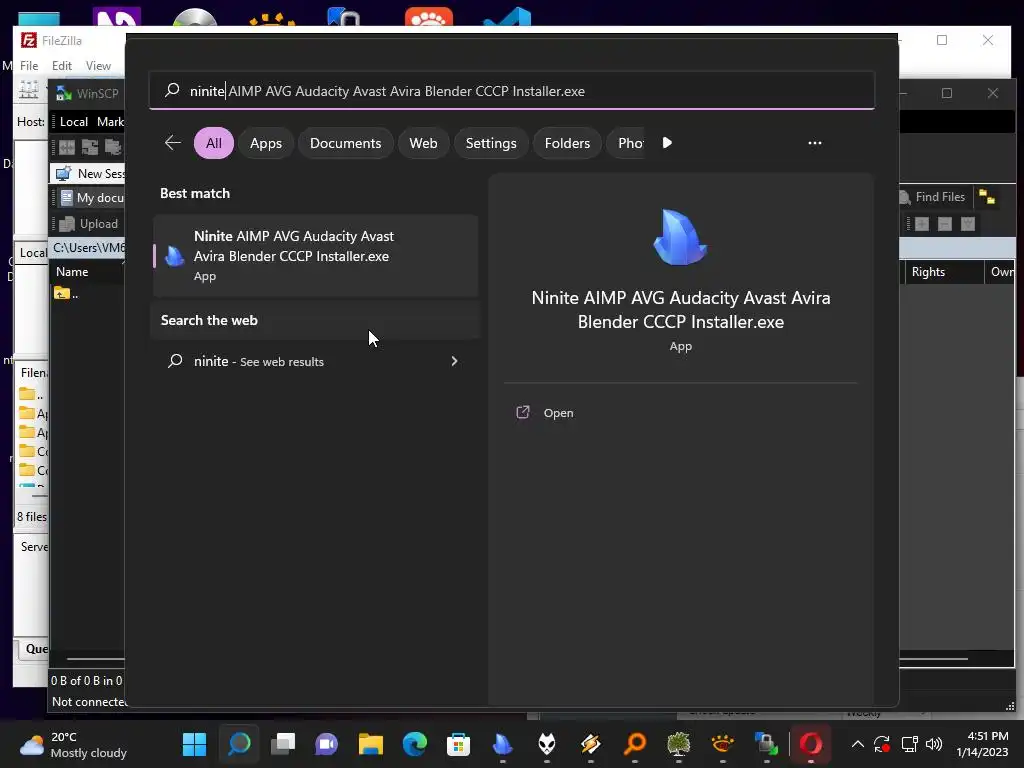1024x768 pixels.
Task: Click foobar2000 alien-head icon on taskbar
Action: pyautogui.click(x=547, y=744)
